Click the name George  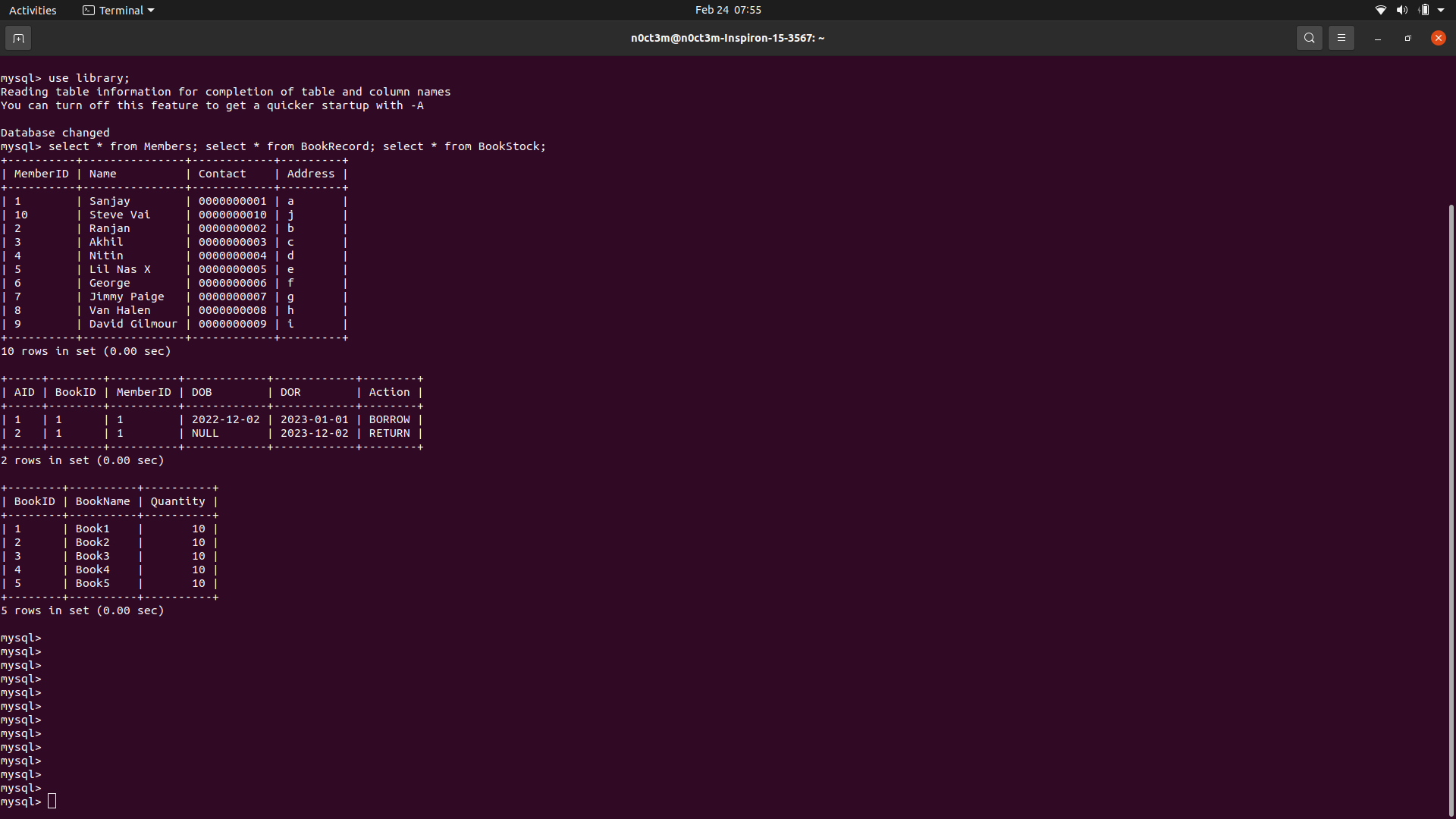[x=110, y=283]
